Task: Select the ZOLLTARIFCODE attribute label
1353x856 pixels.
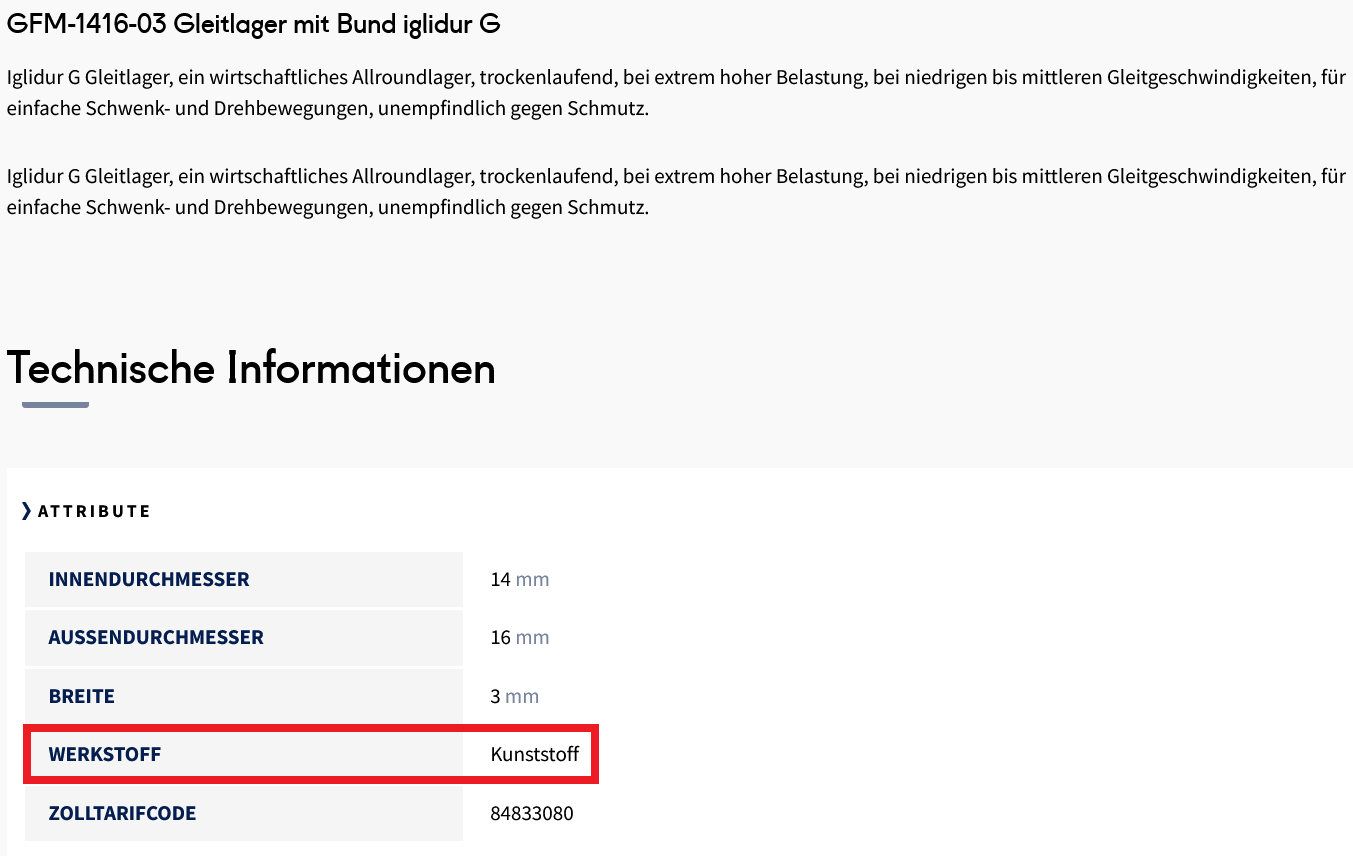Action: pyautogui.click(x=122, y=813)
